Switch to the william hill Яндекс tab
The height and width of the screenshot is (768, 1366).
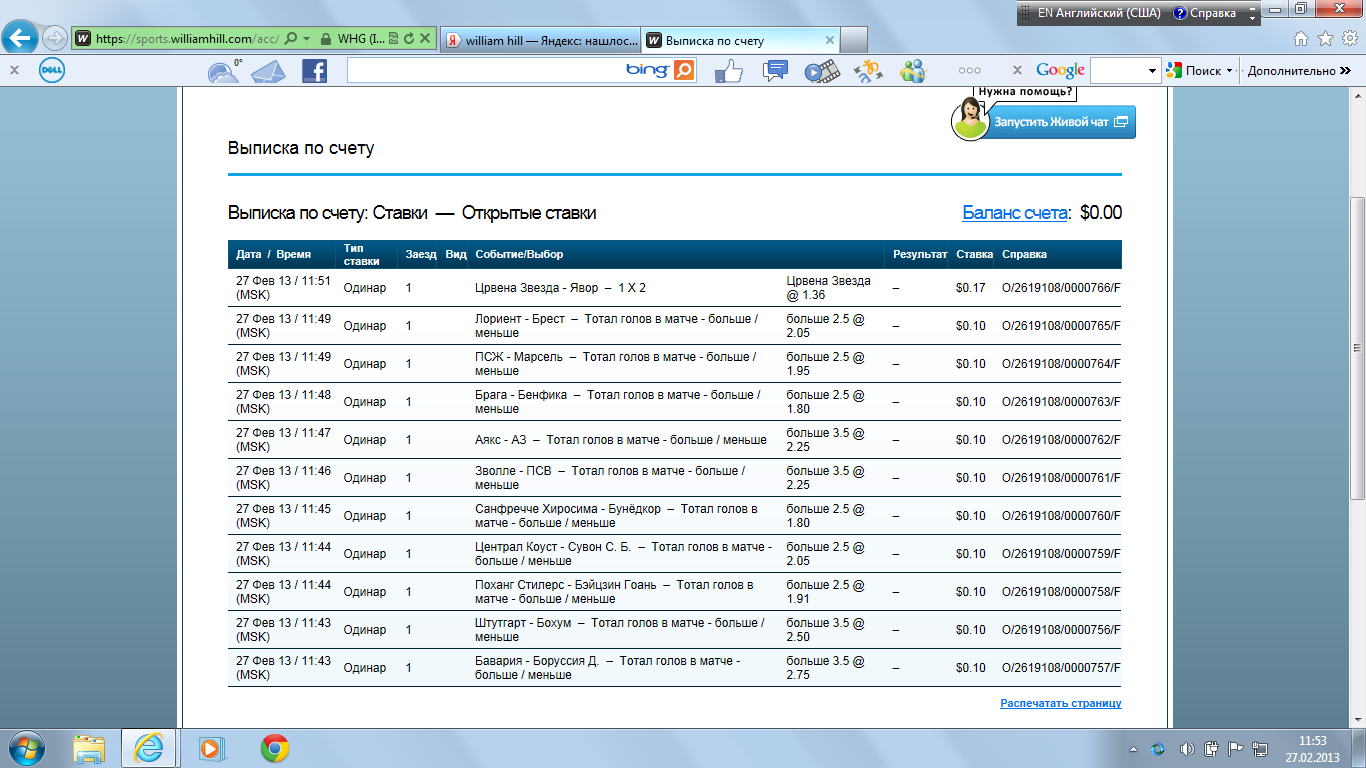[538, 41]
